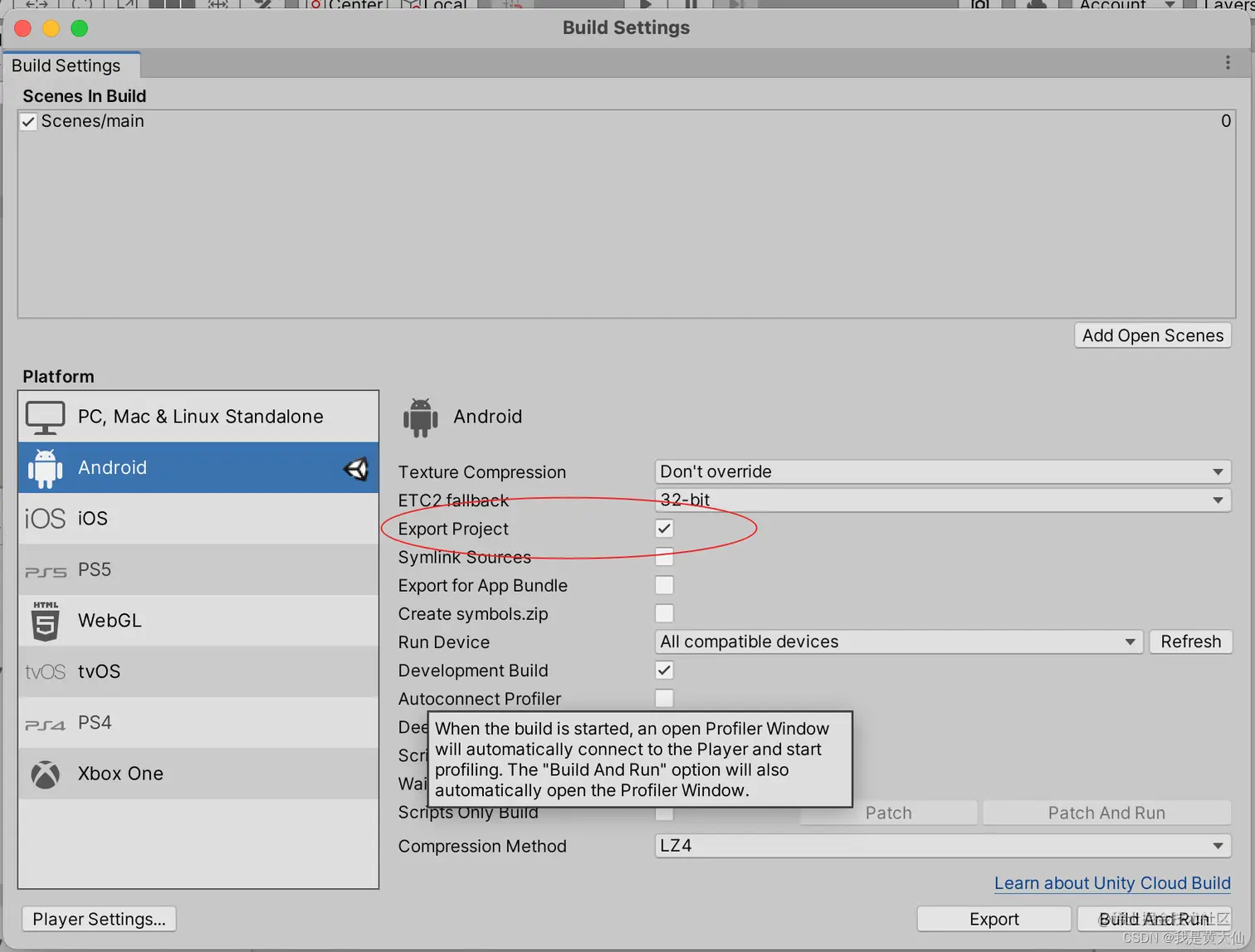Select the tvOS platform row
Image resolution: width=1255 pixels, height=952 pixels.
(198, 671)
